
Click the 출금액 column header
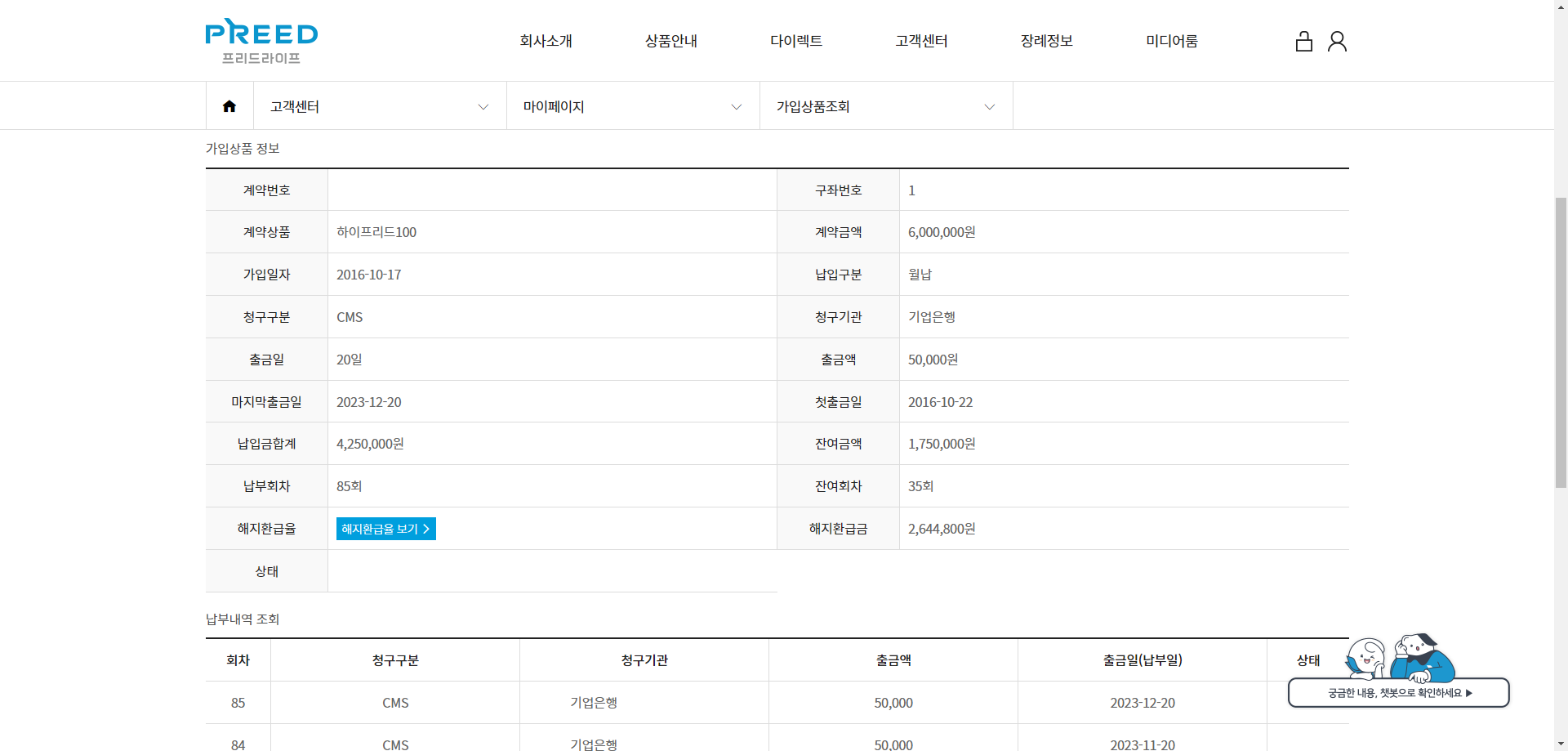coord(893,660)
